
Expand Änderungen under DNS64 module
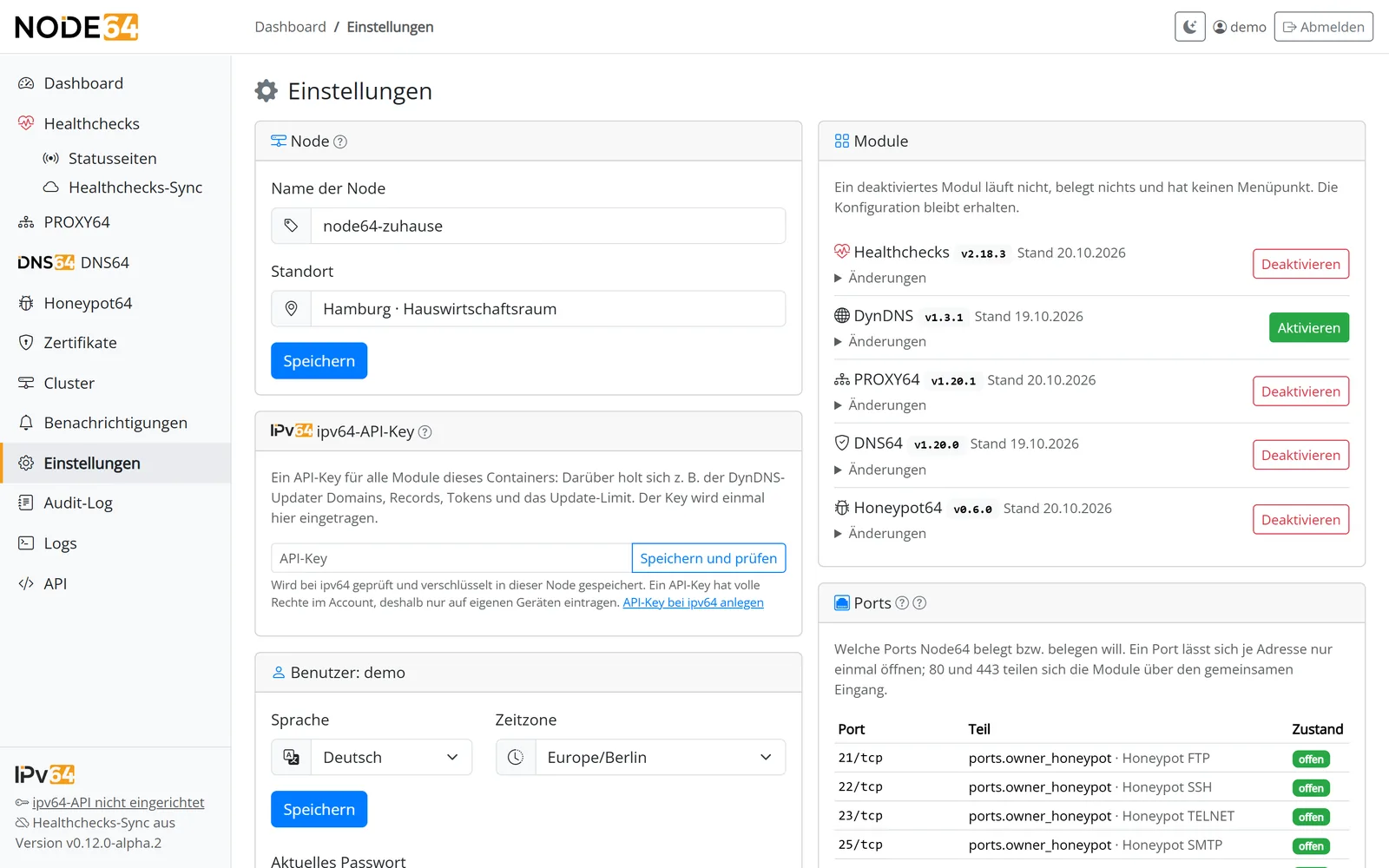coord(880,470)
